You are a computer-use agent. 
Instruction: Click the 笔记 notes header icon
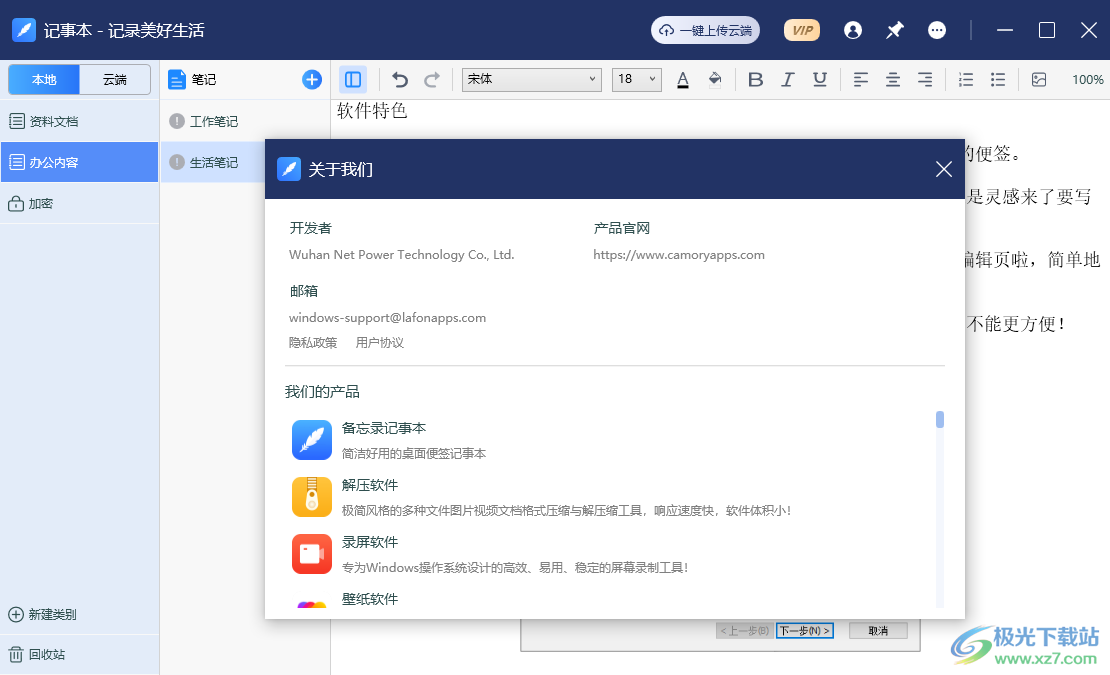coord(176,80)
